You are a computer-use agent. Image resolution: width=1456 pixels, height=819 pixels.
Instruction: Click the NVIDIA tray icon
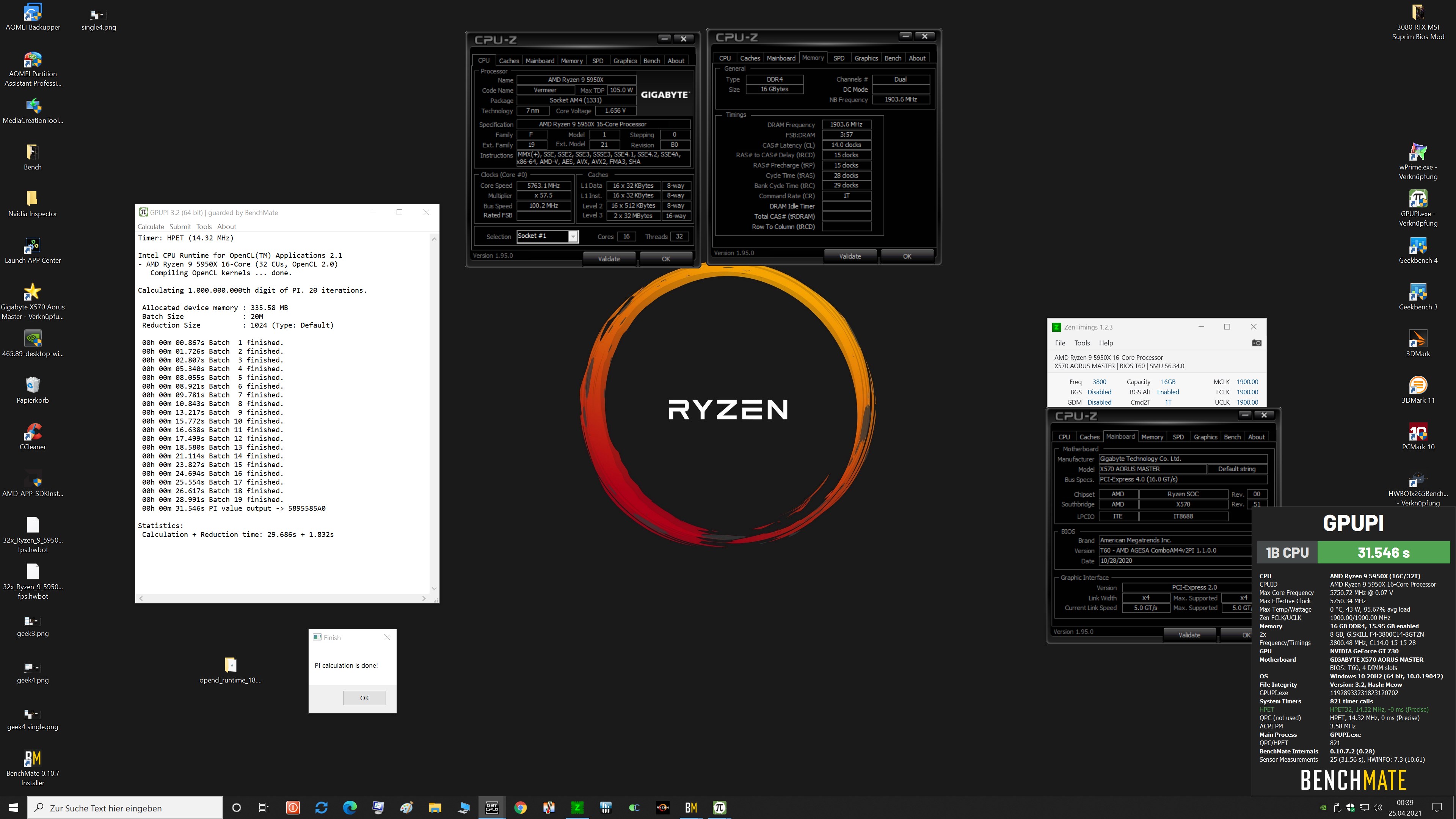click(1323, 808)
